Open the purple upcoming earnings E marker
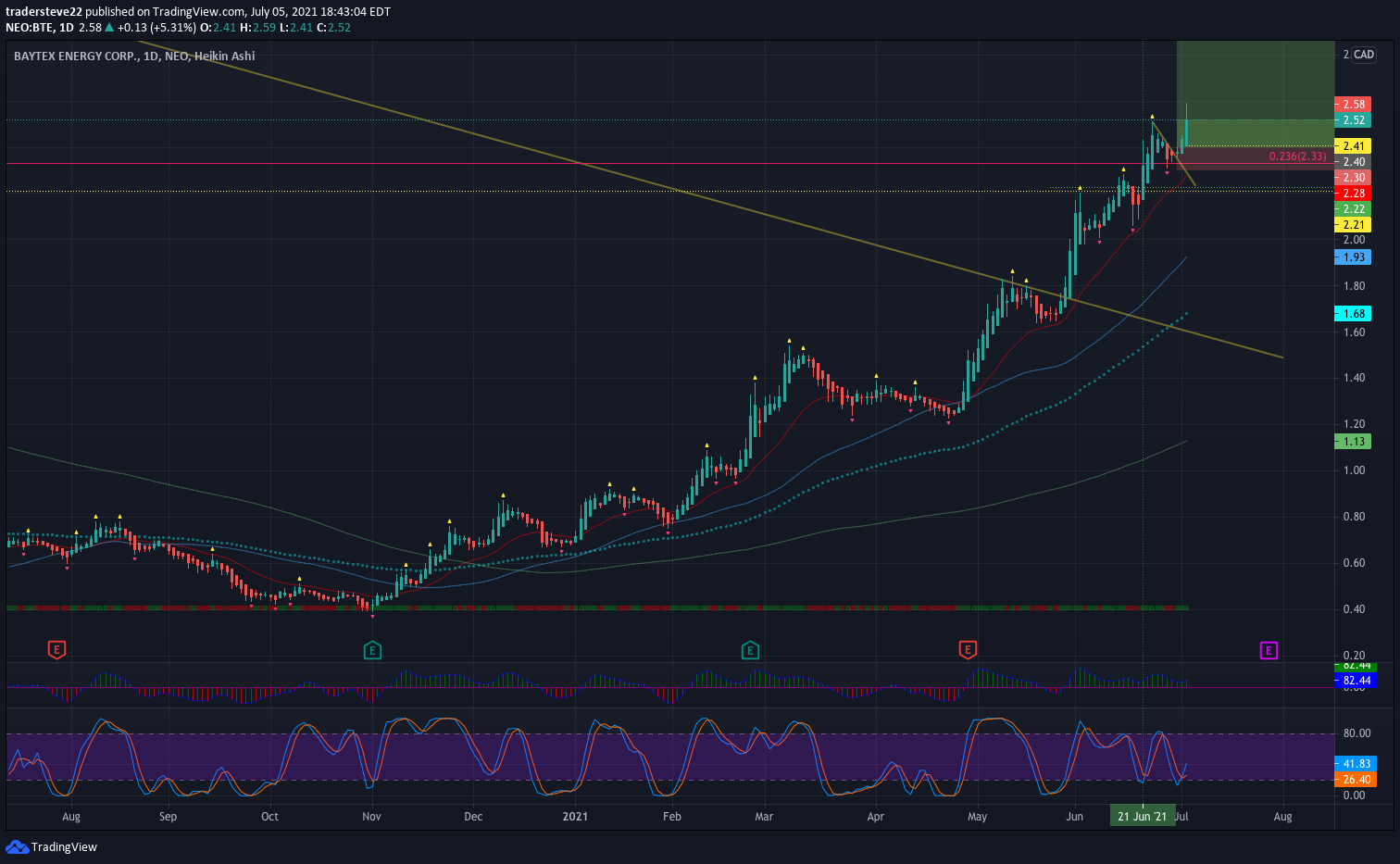The height and width of the screenshot is (864, 1400). click(1269, 650)
